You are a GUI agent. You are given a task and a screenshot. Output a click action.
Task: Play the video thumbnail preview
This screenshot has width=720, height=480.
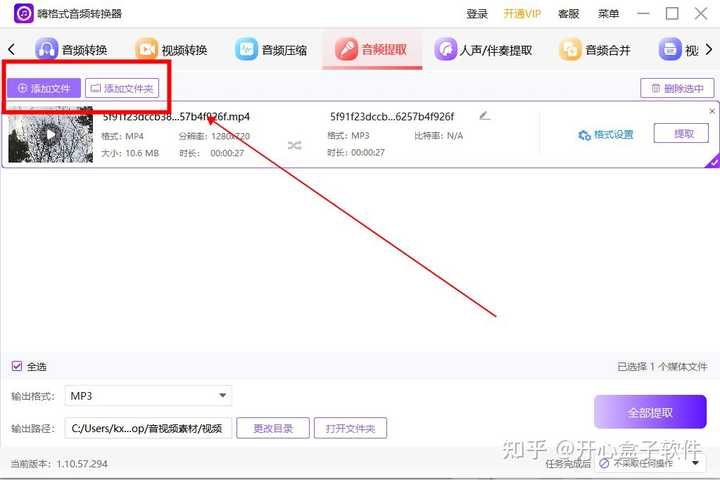(51, 135)
